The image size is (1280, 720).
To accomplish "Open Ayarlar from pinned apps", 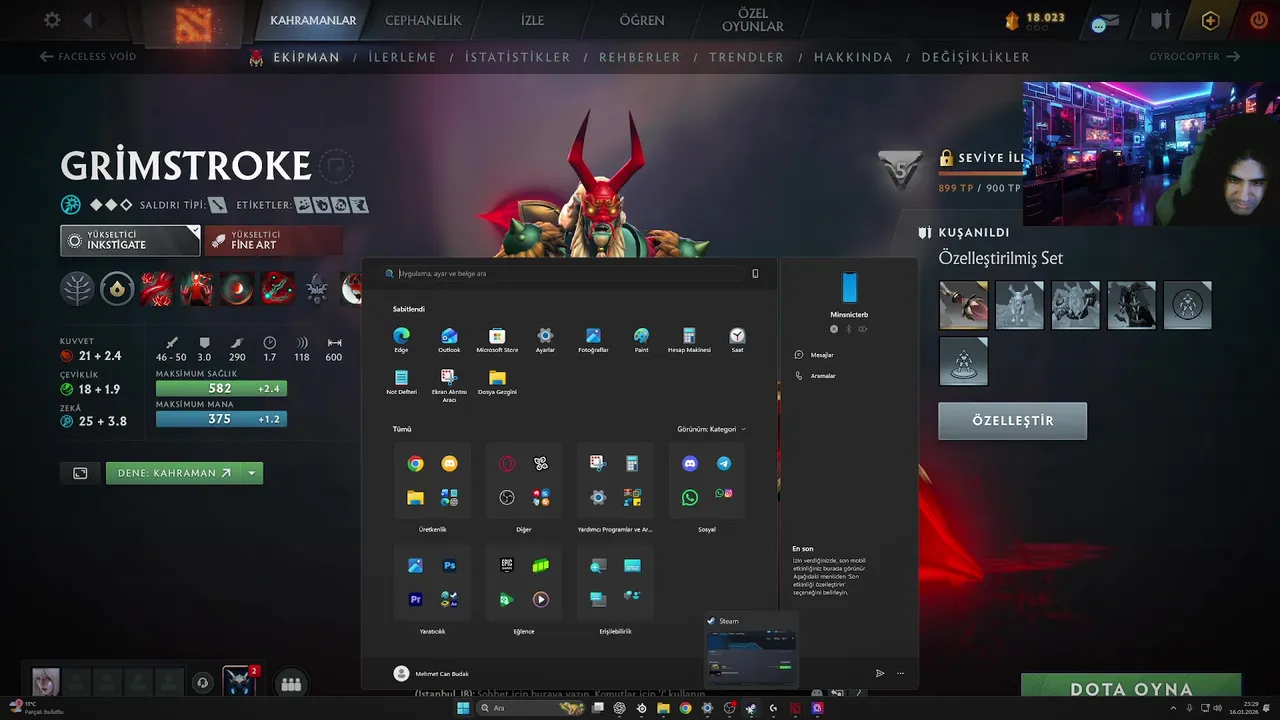I will point(545,340).
